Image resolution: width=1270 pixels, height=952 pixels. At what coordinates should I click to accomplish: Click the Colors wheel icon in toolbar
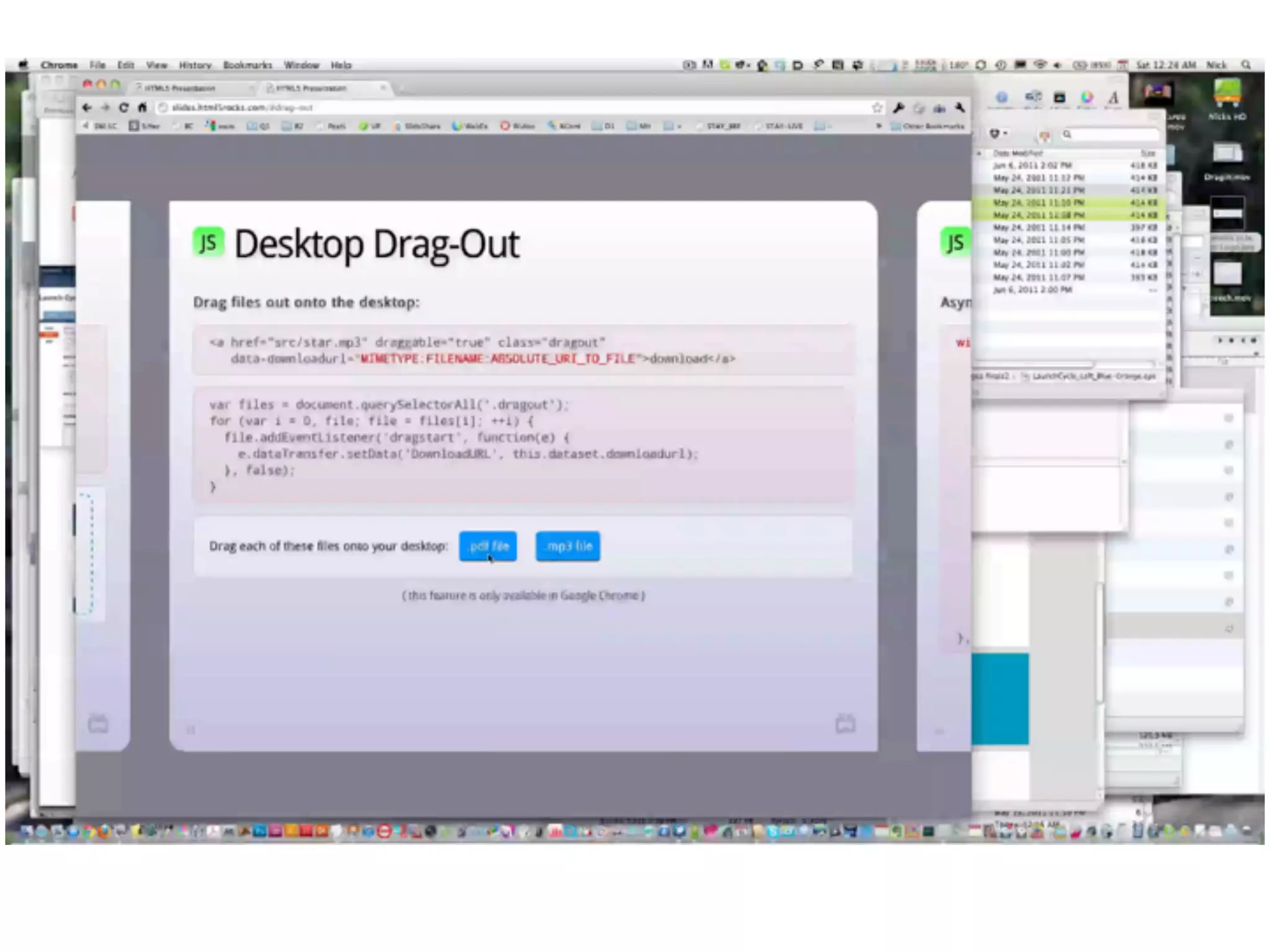(1086, 98)
